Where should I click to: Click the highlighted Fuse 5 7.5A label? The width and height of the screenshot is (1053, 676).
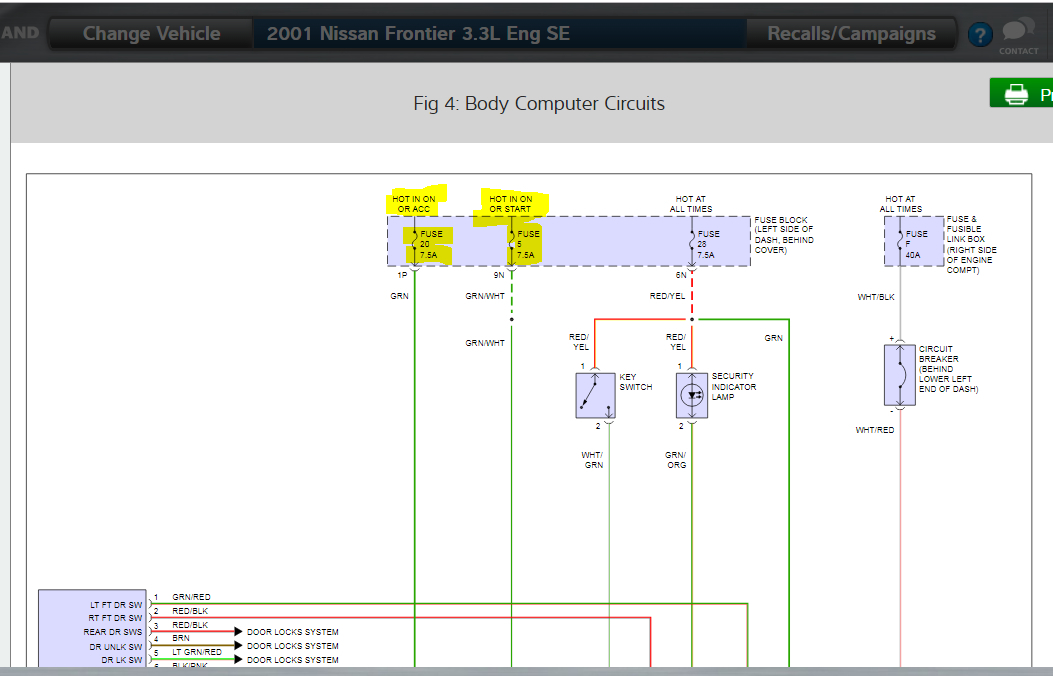point(526,244)
